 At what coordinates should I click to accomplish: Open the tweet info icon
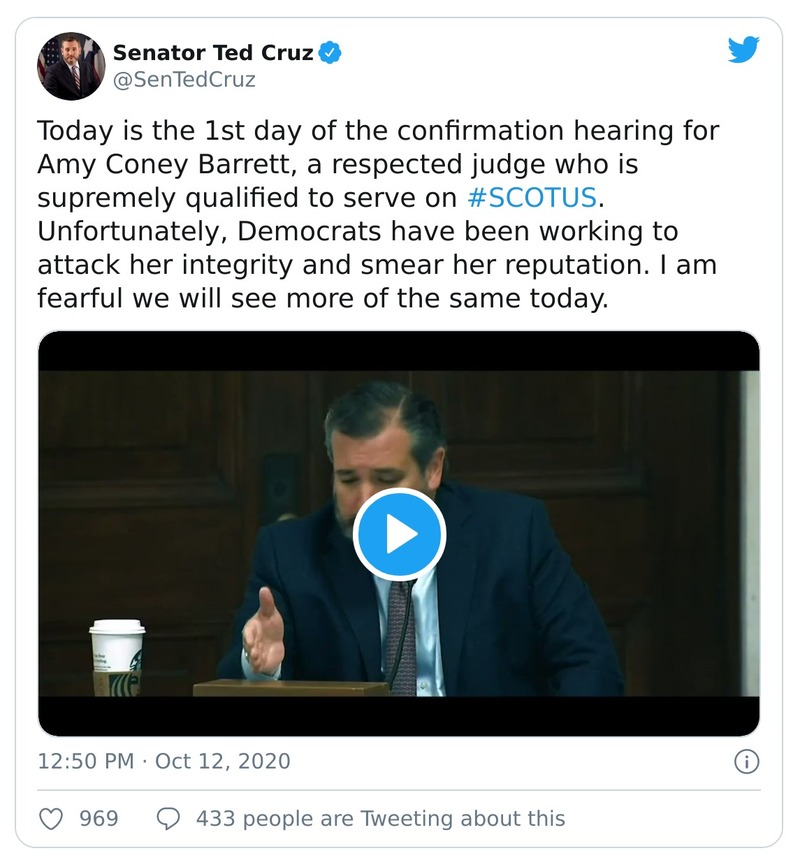(x=746, y=762)
